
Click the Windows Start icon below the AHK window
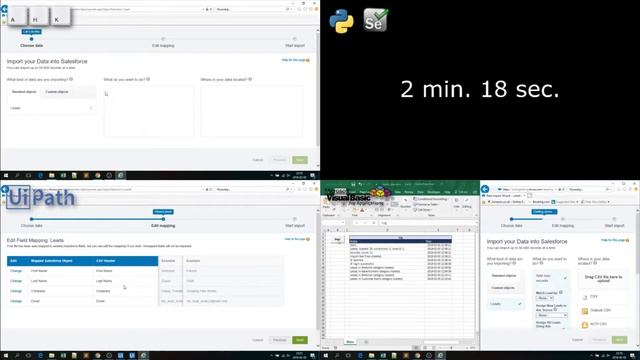coord(6,176)
